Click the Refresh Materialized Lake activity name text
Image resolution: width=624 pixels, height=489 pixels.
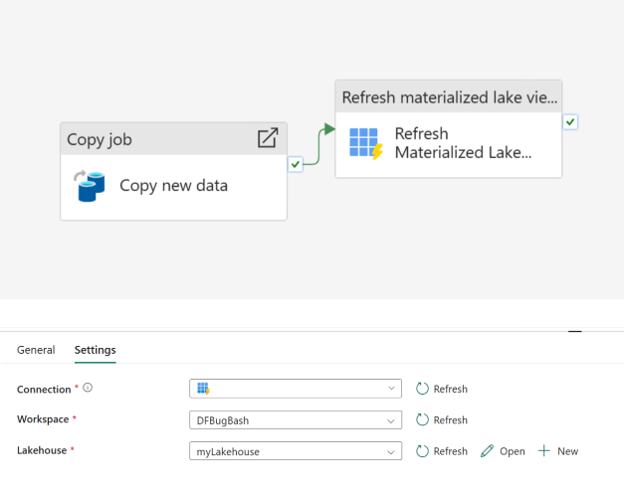pyautogui.click(x=463, y=143)
